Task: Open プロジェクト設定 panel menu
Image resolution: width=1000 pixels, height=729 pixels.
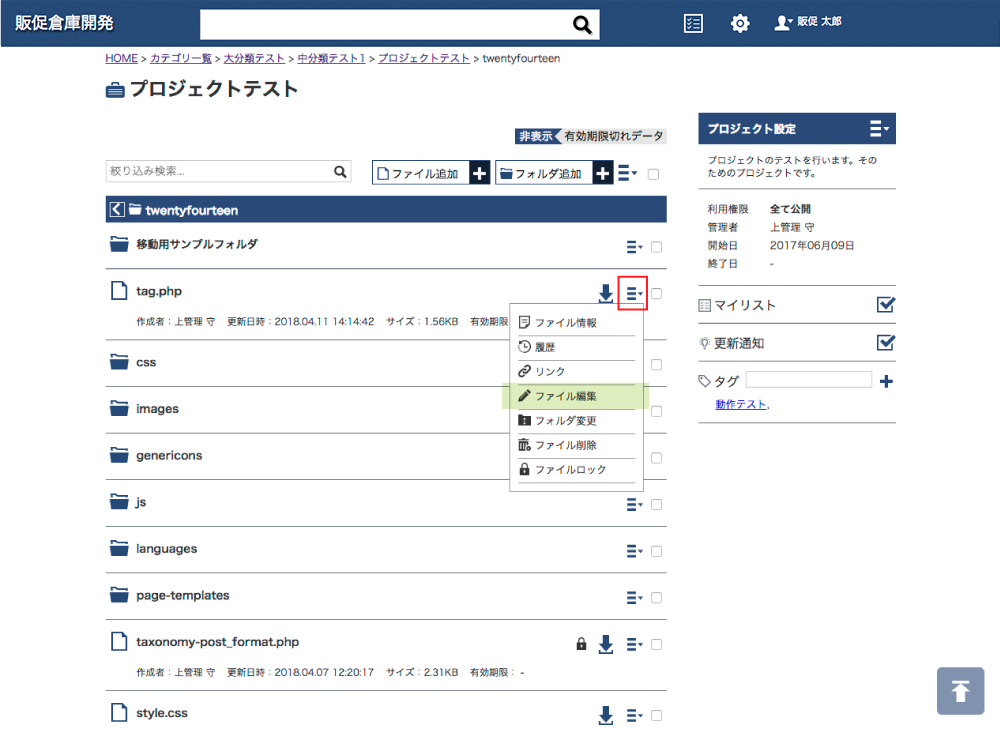Action: pos(879,128)
